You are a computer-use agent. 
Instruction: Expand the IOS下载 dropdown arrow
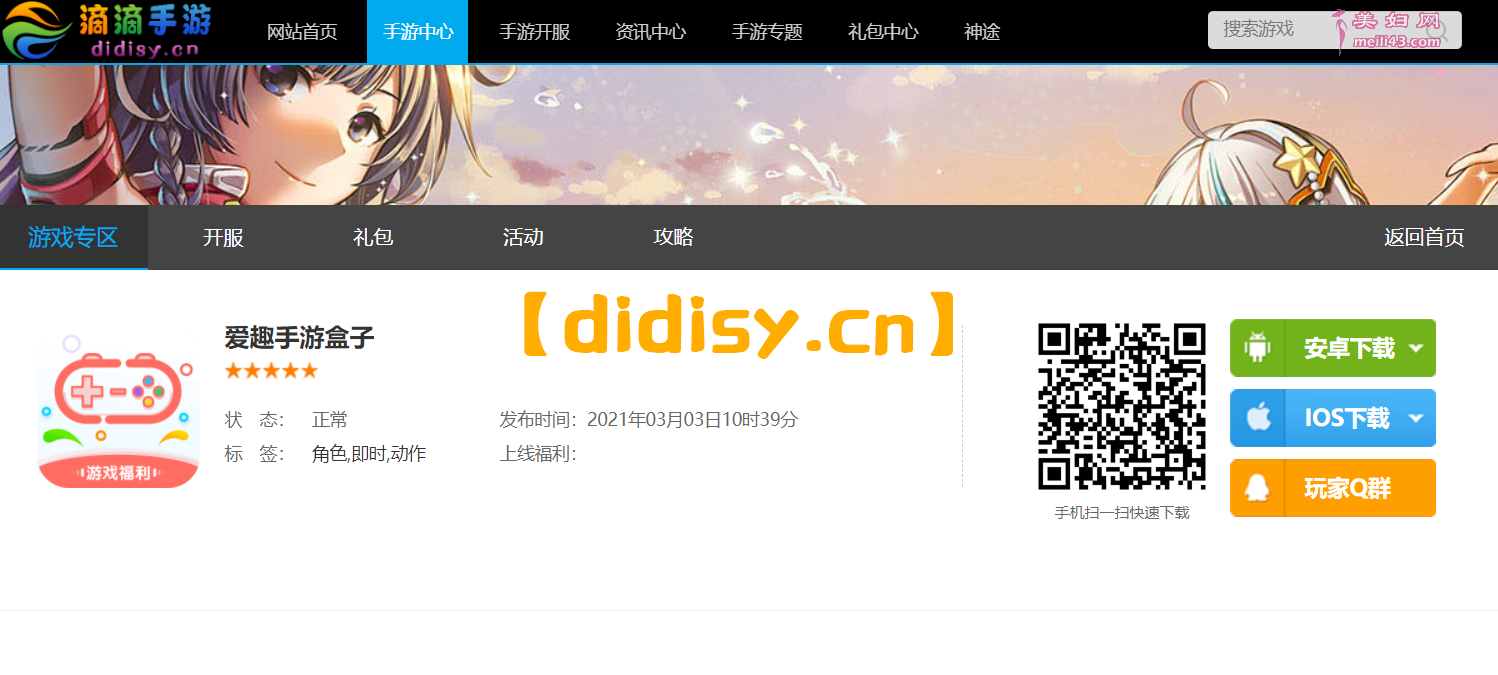tap(1415, 418)
